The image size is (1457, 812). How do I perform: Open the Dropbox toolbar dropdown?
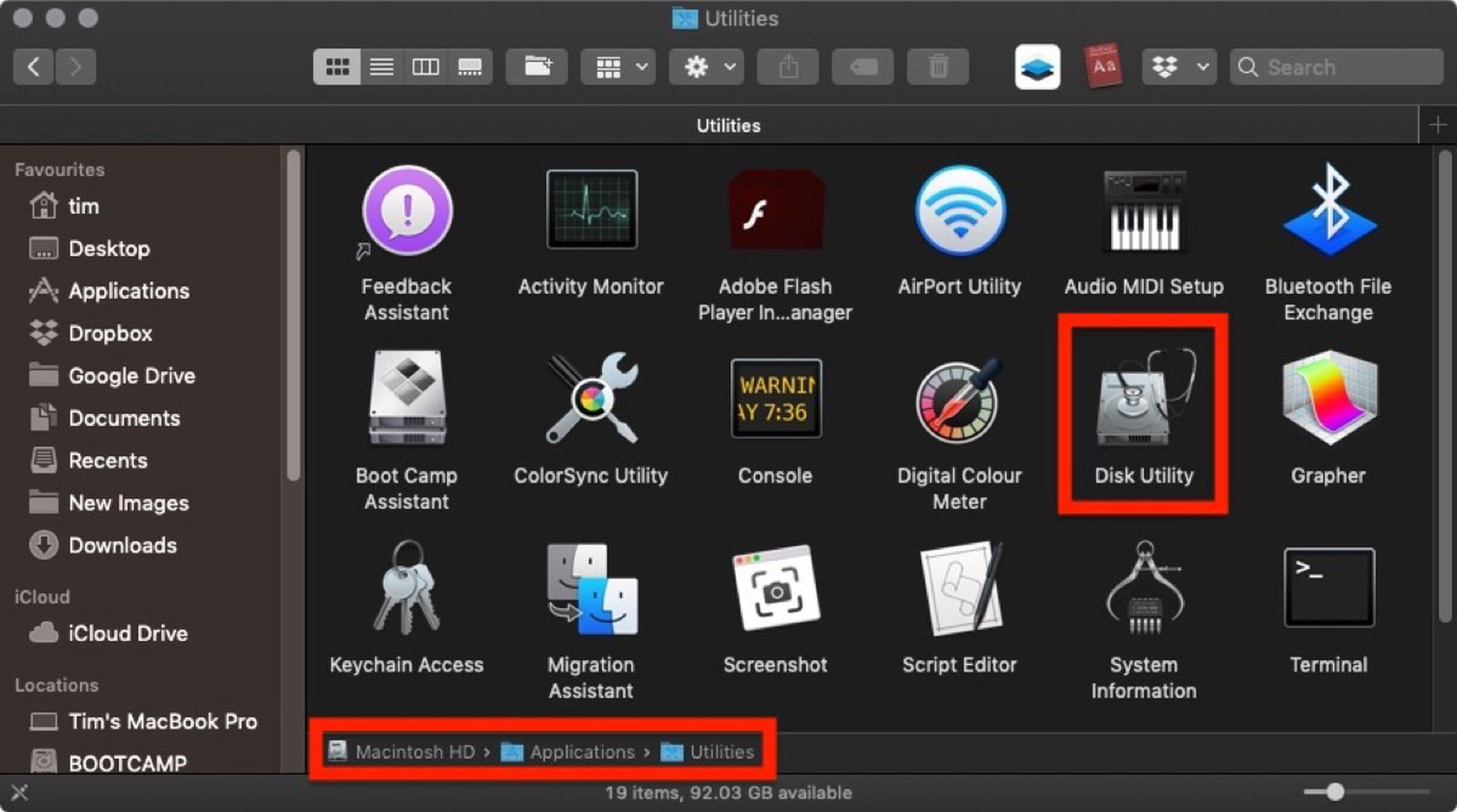pyautogui.click(x=1178, y=66)
